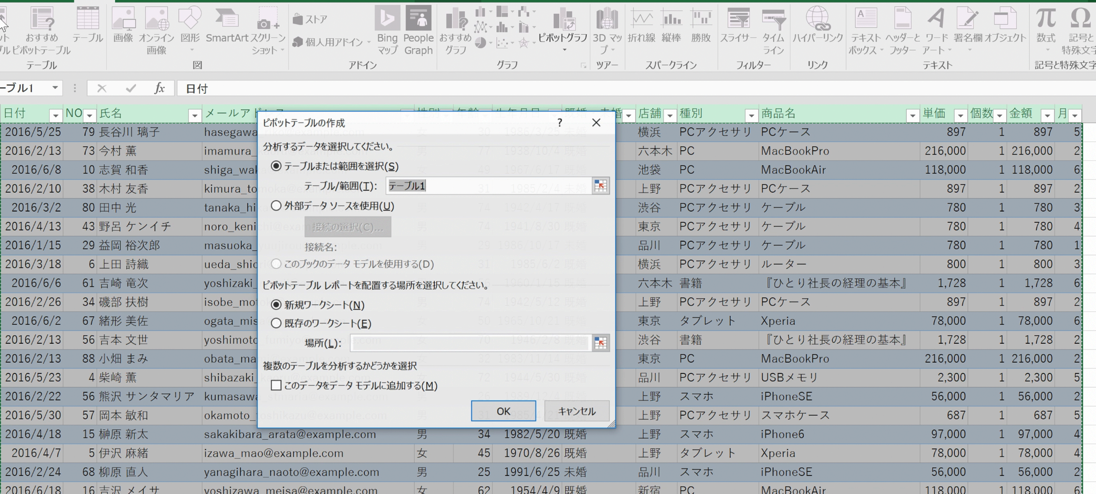
Task: Open the 種別 column filter dropdown
Action: (751, 115)
